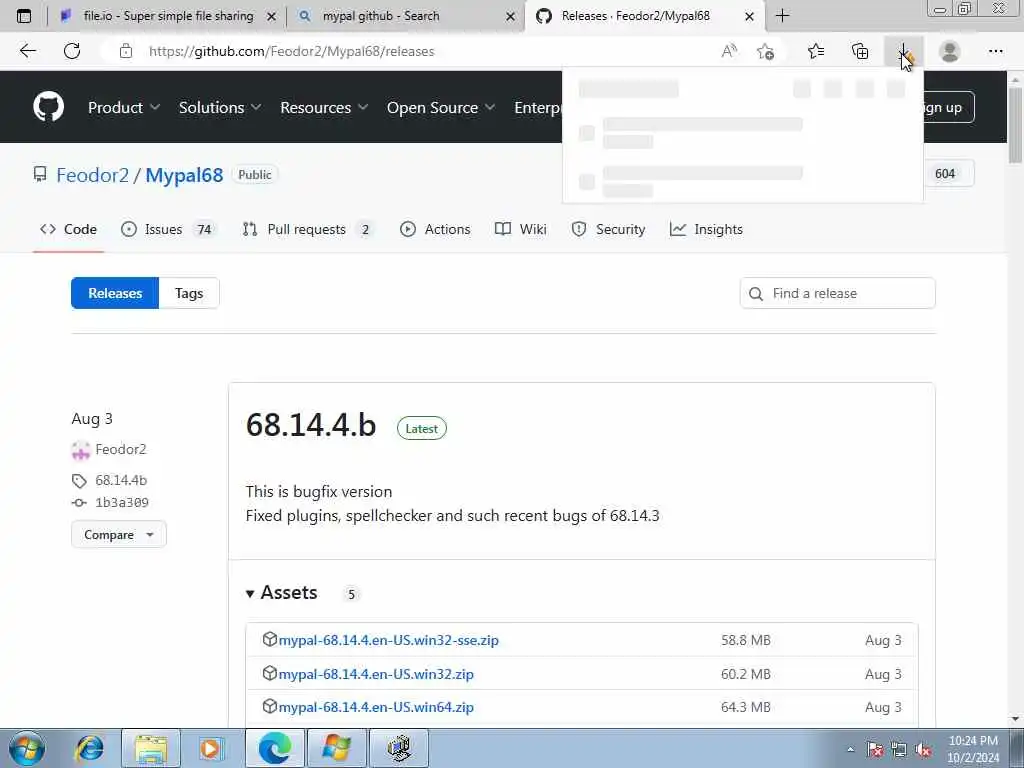Click the Microsoft Edge taskbar icon
Image resolution: width=1024 pixels, height=768 pixels.
(274, 748)
